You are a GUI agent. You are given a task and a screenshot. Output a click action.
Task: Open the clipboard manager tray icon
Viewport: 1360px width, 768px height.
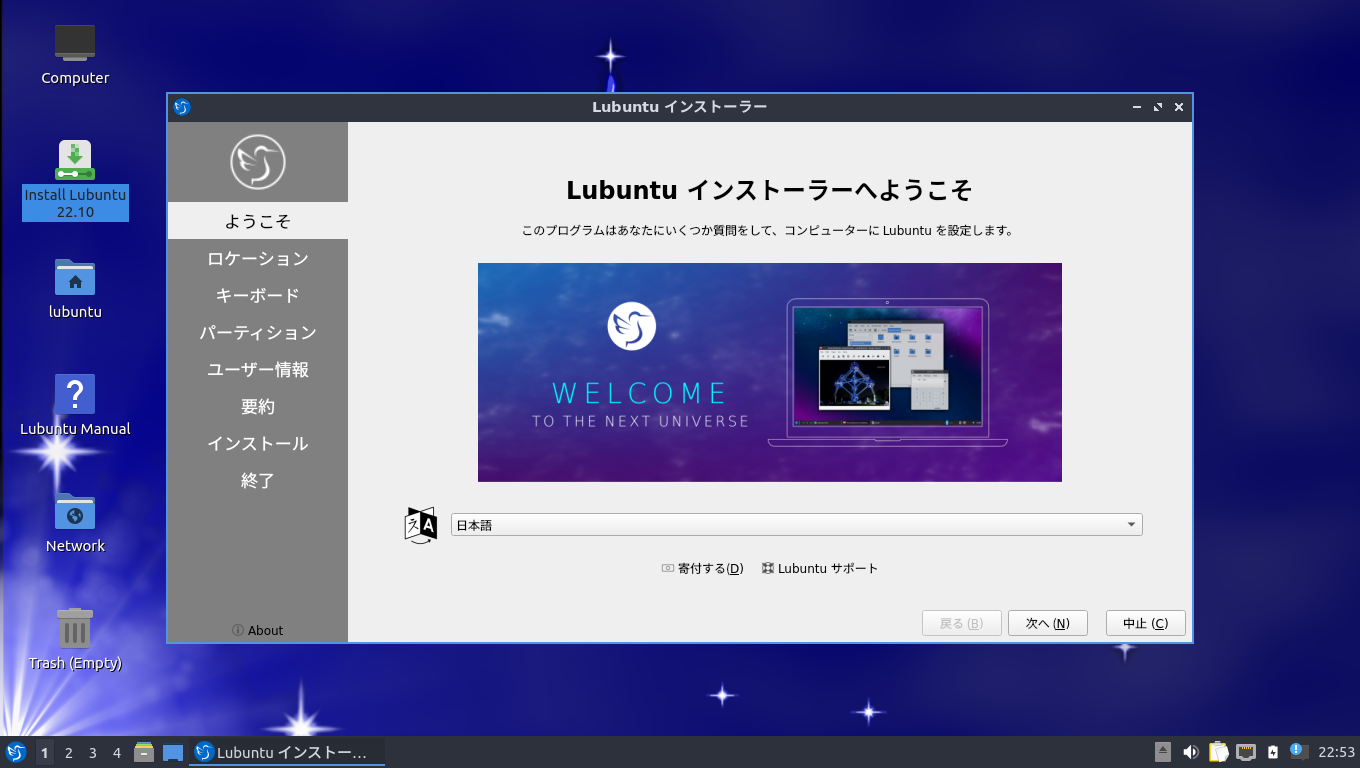click(x=1218, y=752)
